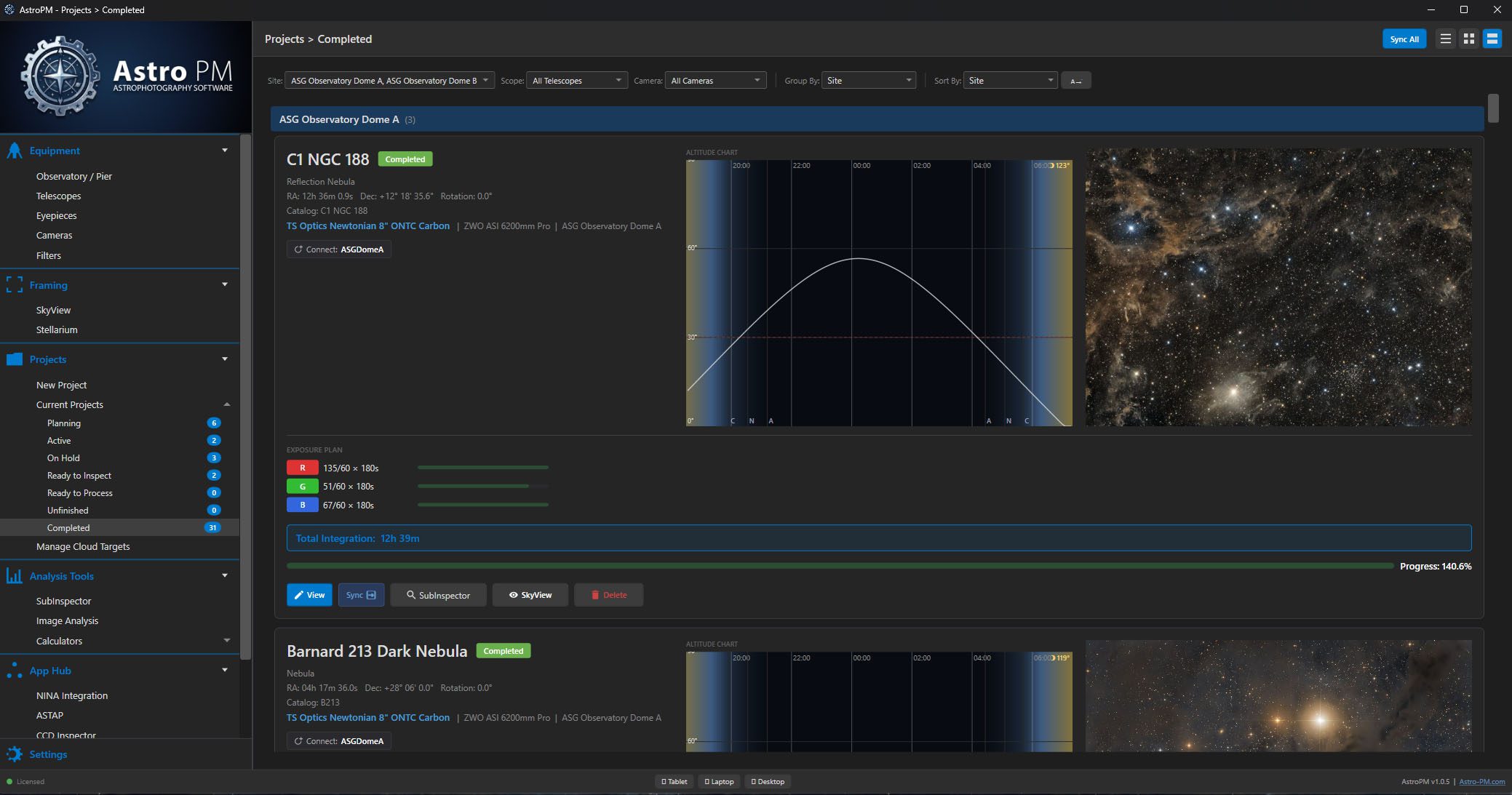Click the Equipment telescope icon in sidebar

click(14, 151)
